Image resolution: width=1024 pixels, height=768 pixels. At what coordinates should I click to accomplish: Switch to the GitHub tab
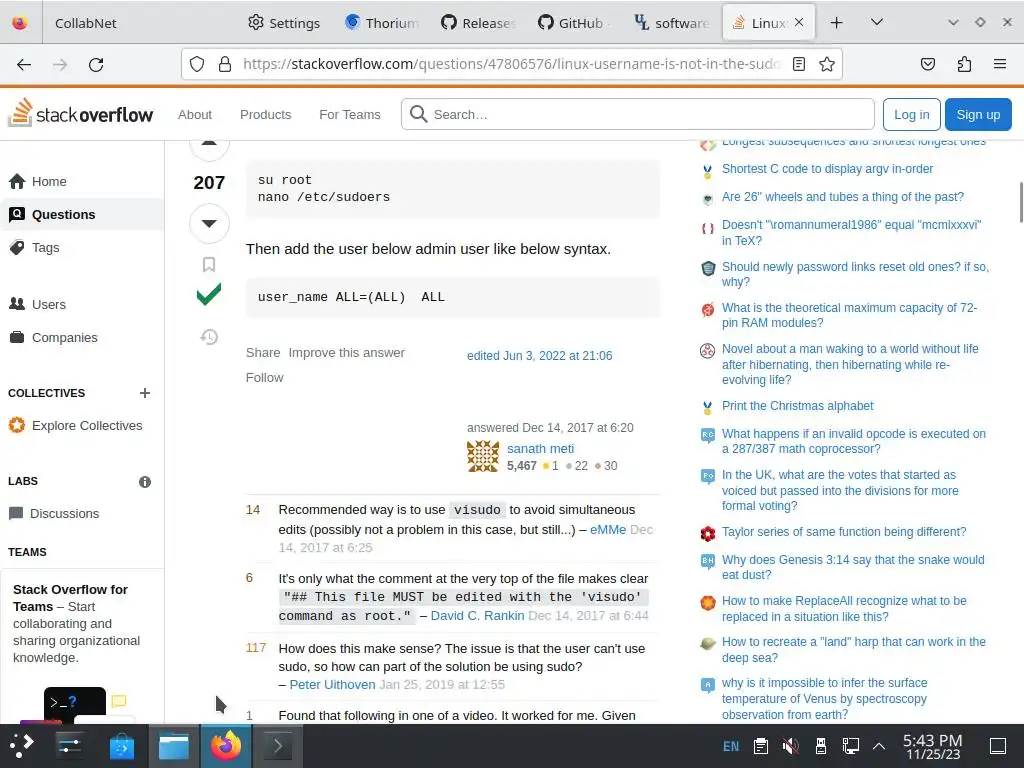(574, 23)
